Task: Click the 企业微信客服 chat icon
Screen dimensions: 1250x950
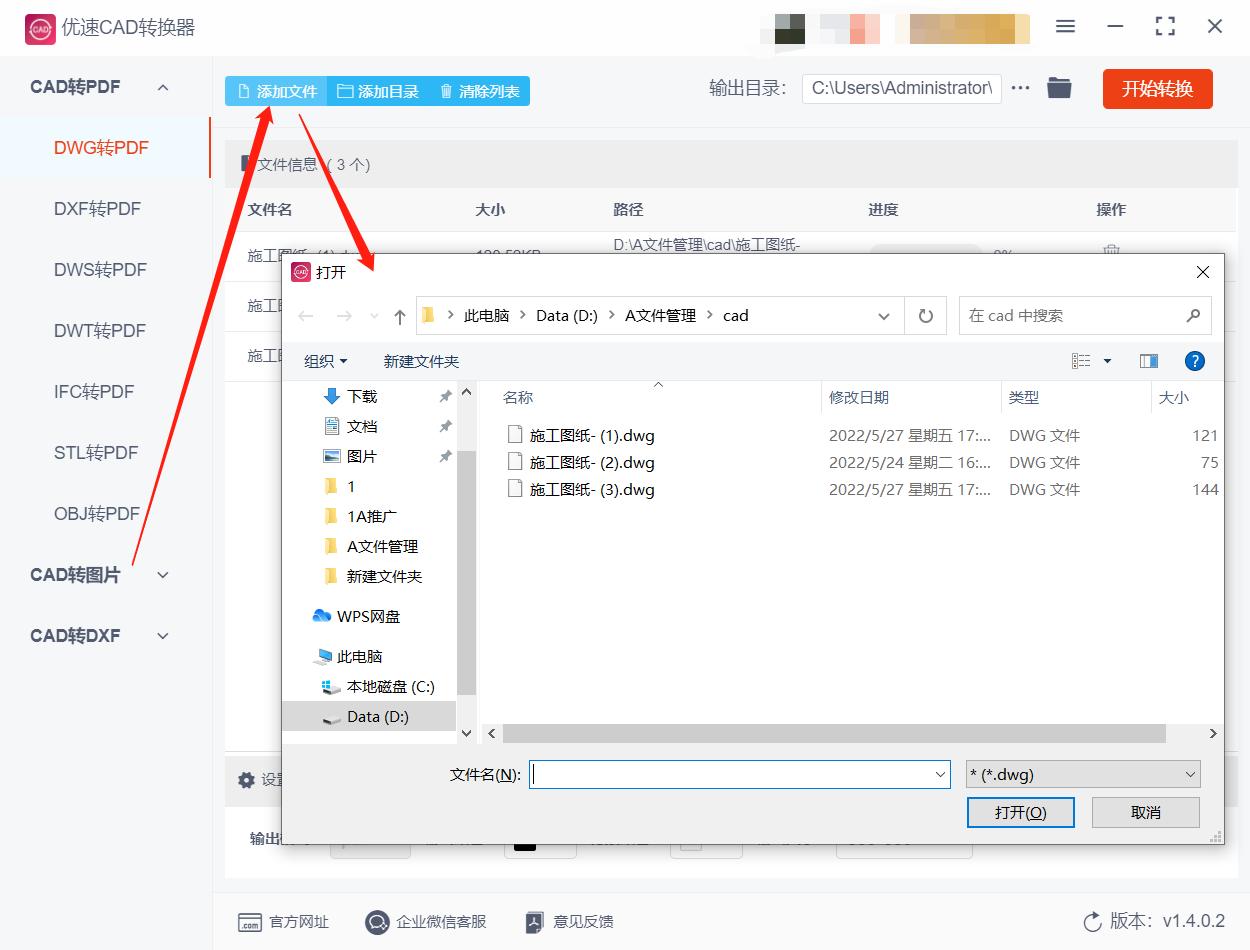Action: [376, 922]
